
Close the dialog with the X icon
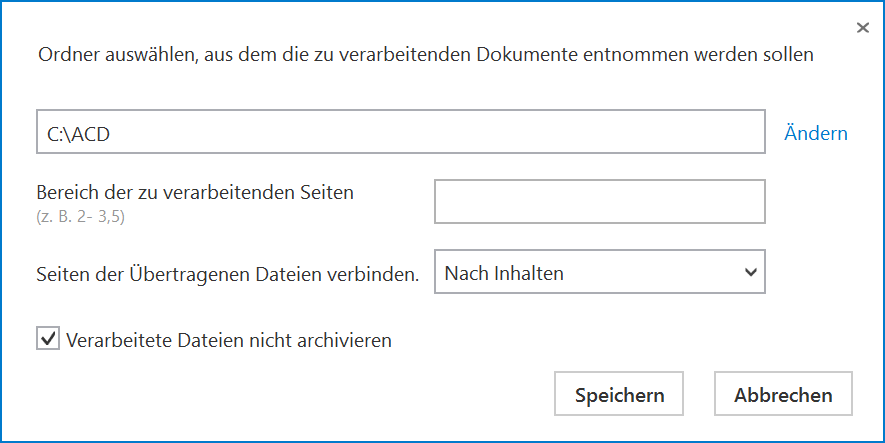[x=862, y=28]
